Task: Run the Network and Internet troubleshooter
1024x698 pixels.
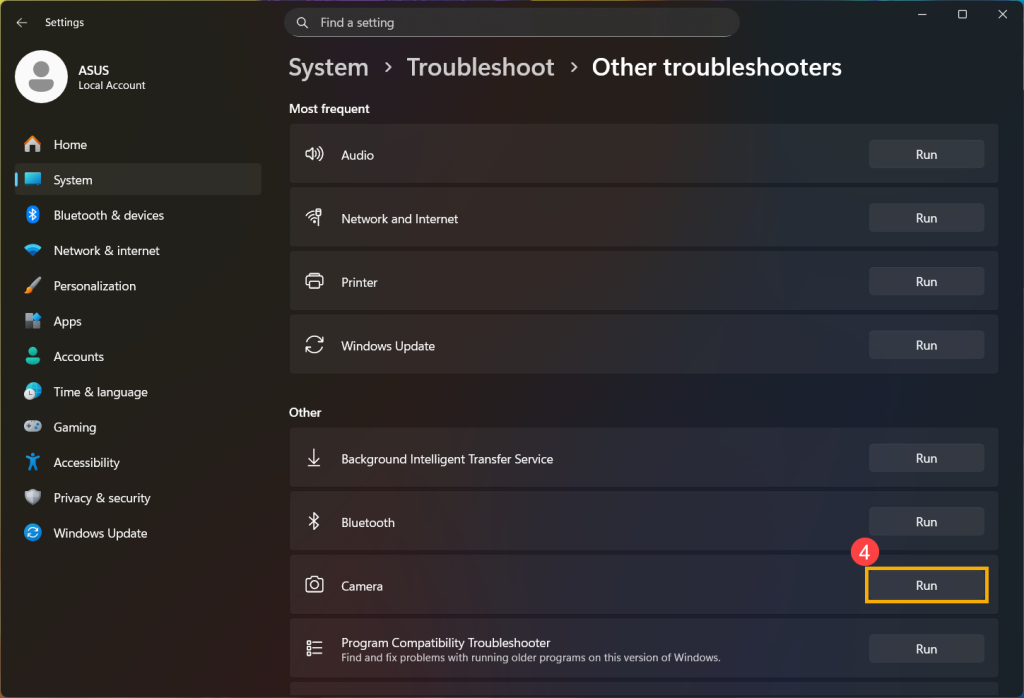Action: pos(926,218)
